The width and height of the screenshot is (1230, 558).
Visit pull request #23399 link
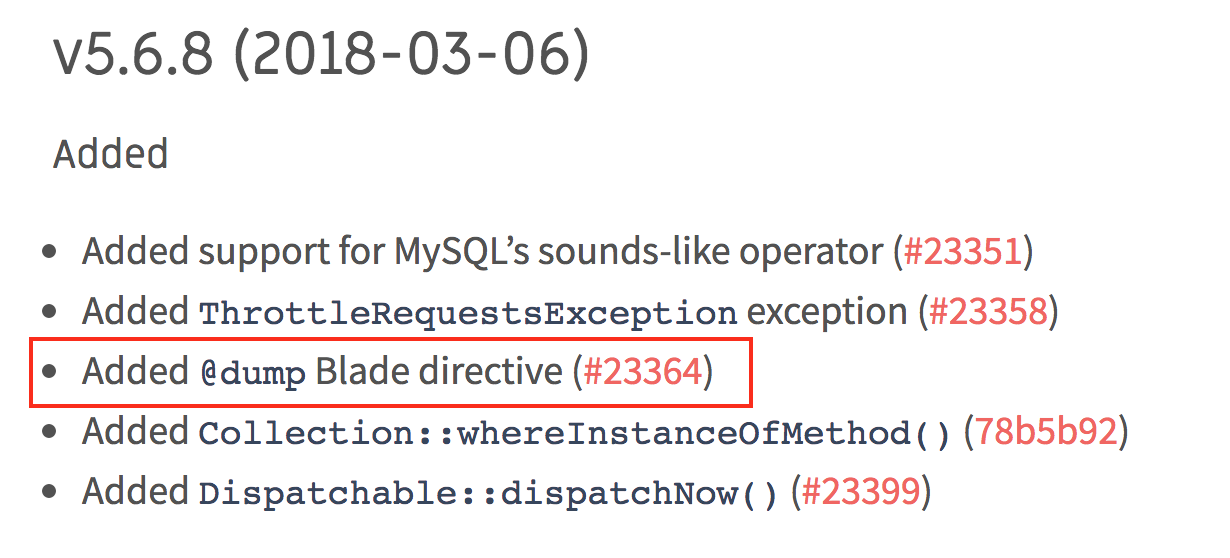tap(860, 492)
